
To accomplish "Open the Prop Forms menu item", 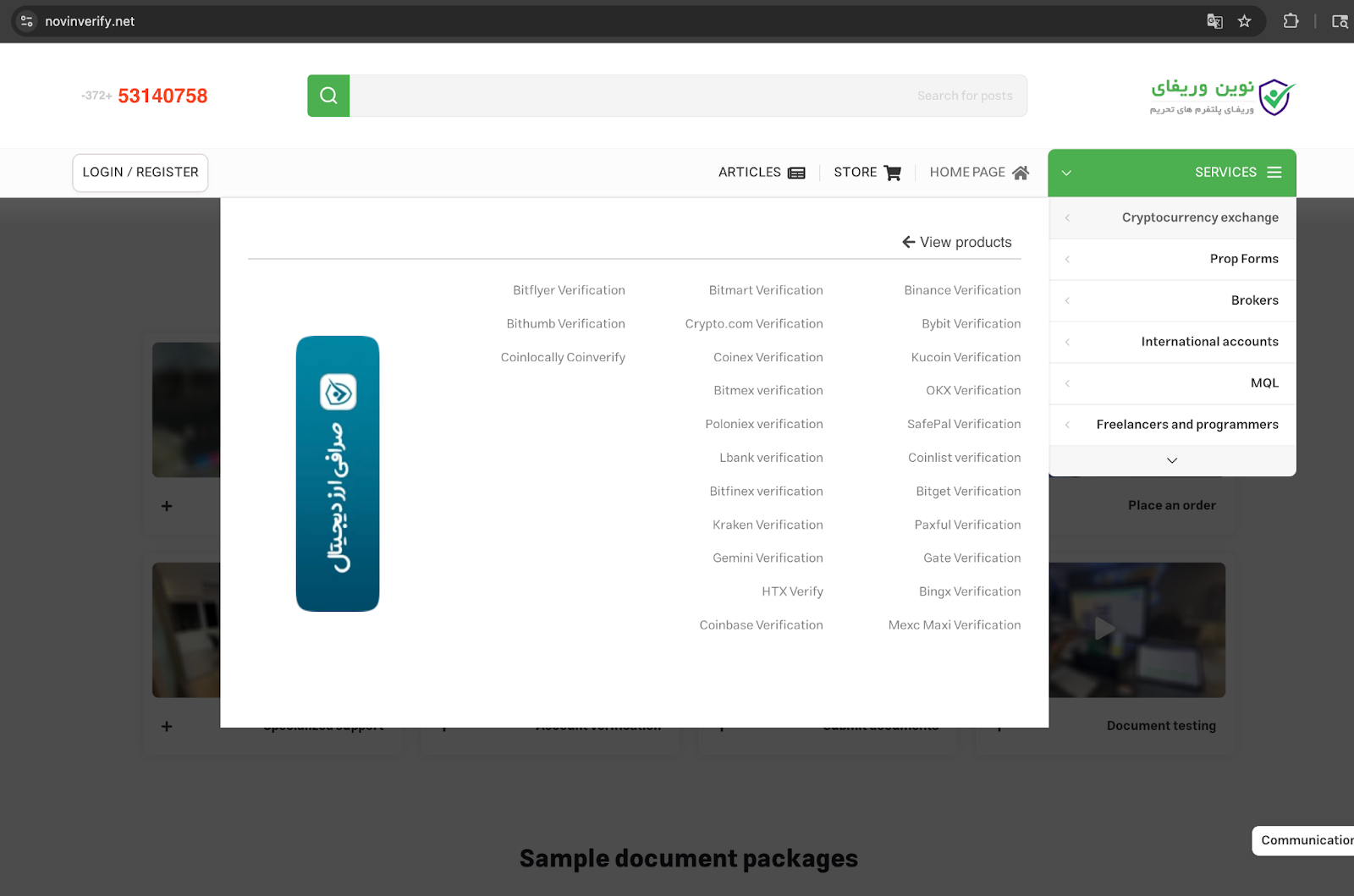I will tap(1172, 260).
